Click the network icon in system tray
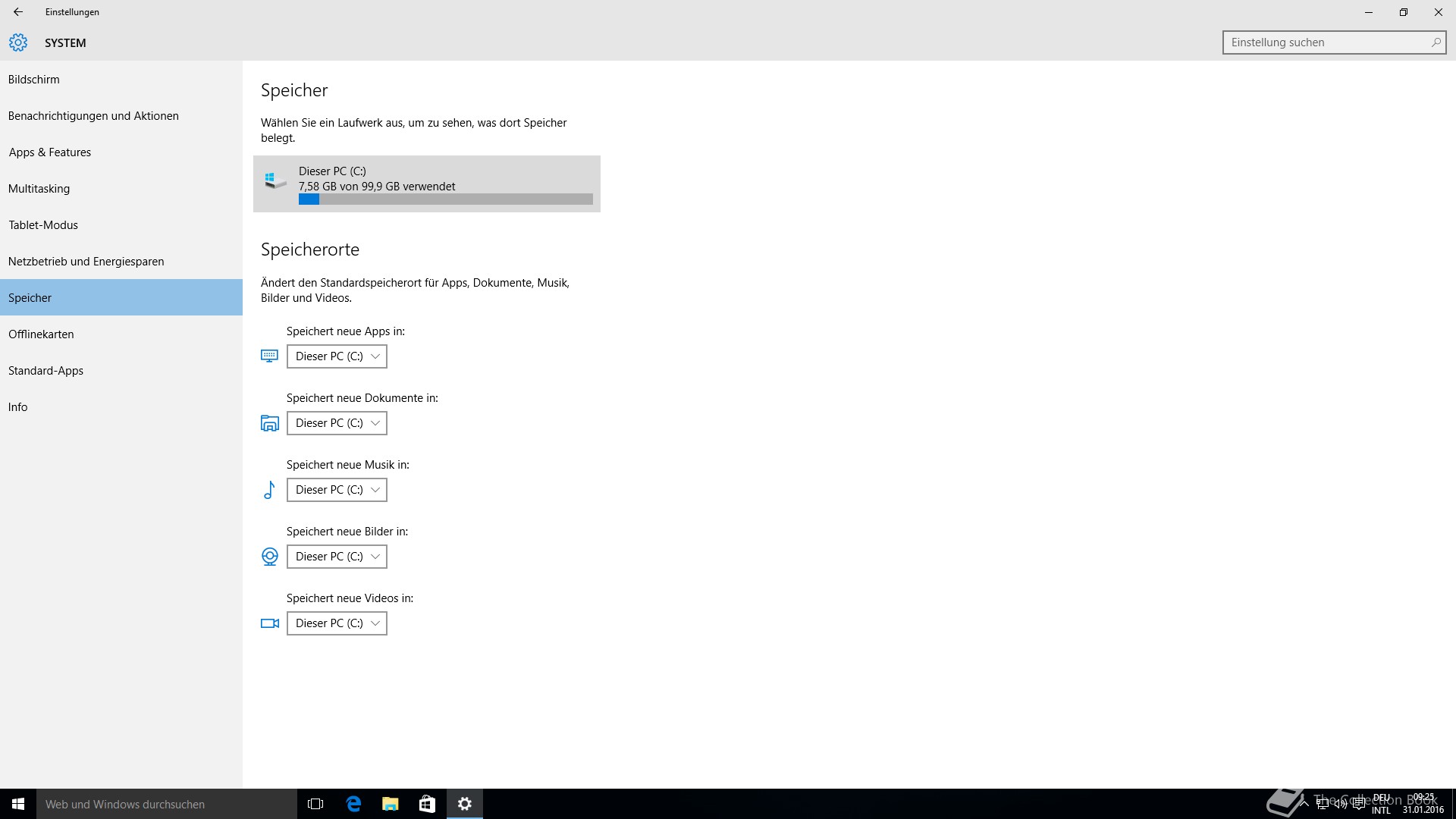 click(x=1323, y=804)
